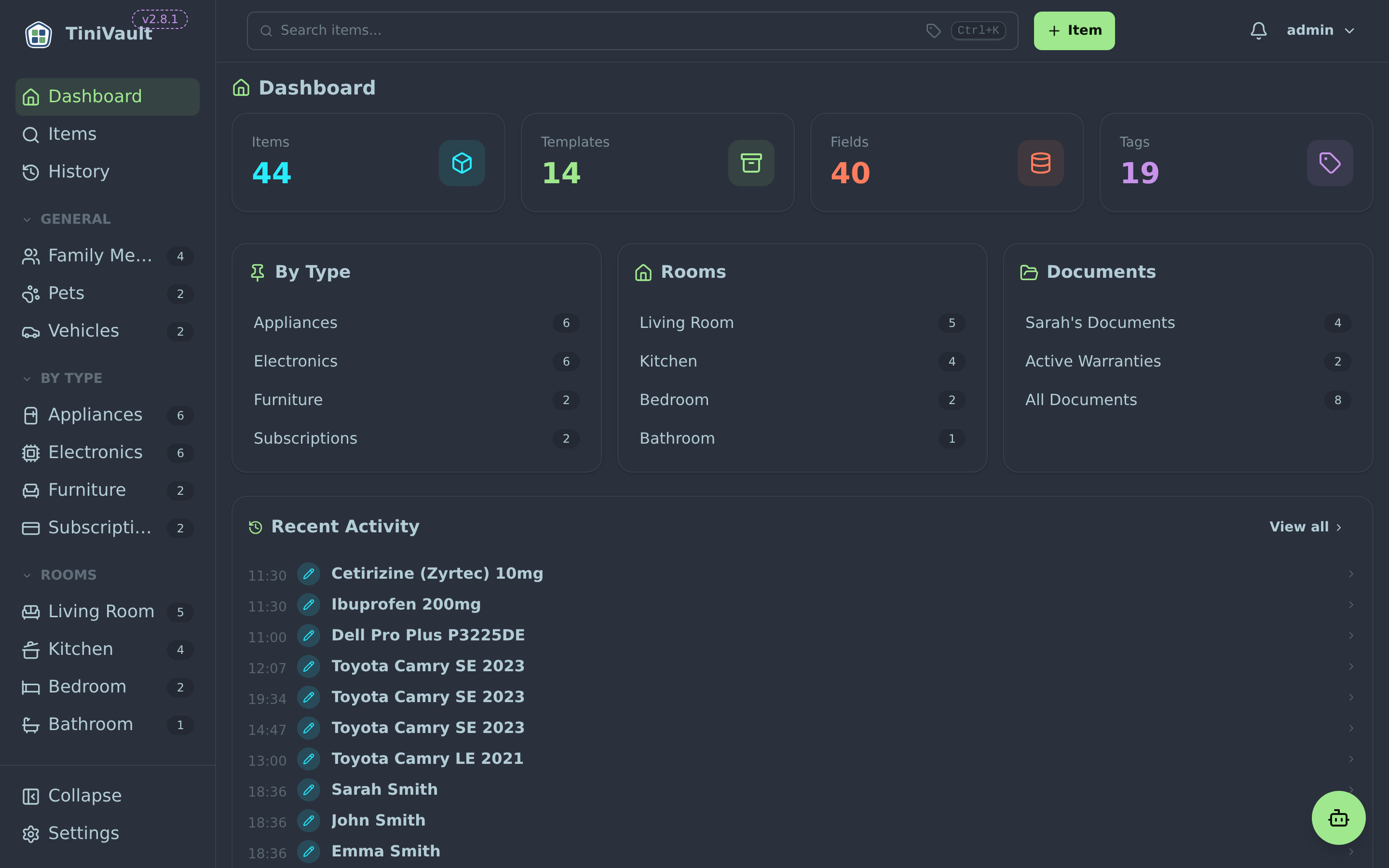Open Bathroom in the sidebar

click(108, 724)
